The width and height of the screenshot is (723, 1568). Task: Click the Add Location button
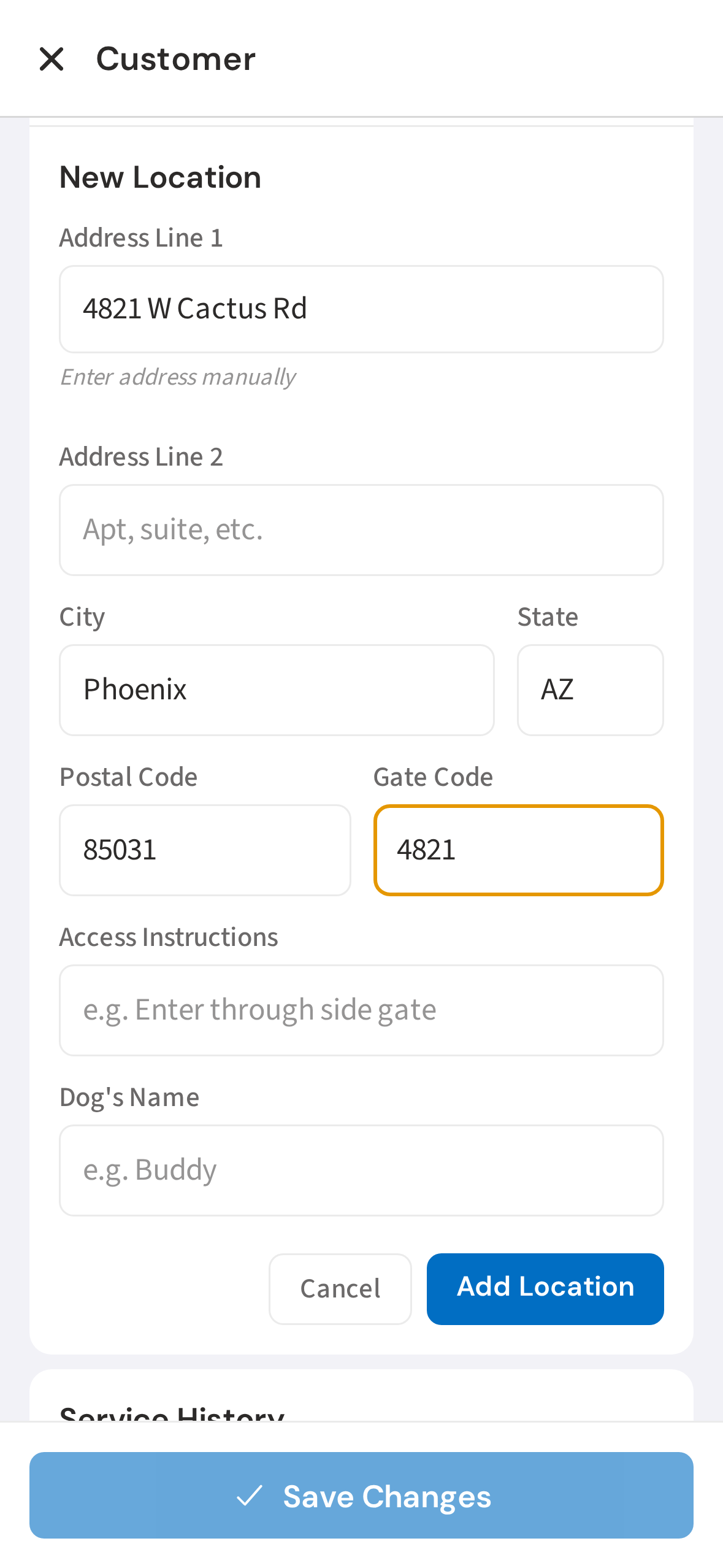[x=545, y=1288]
